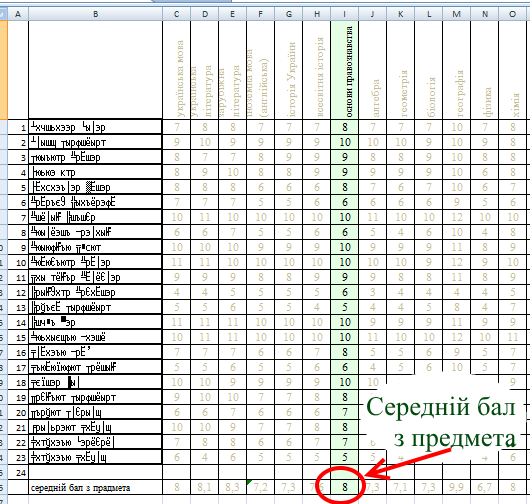Select column F header

(x=261, y=14)
